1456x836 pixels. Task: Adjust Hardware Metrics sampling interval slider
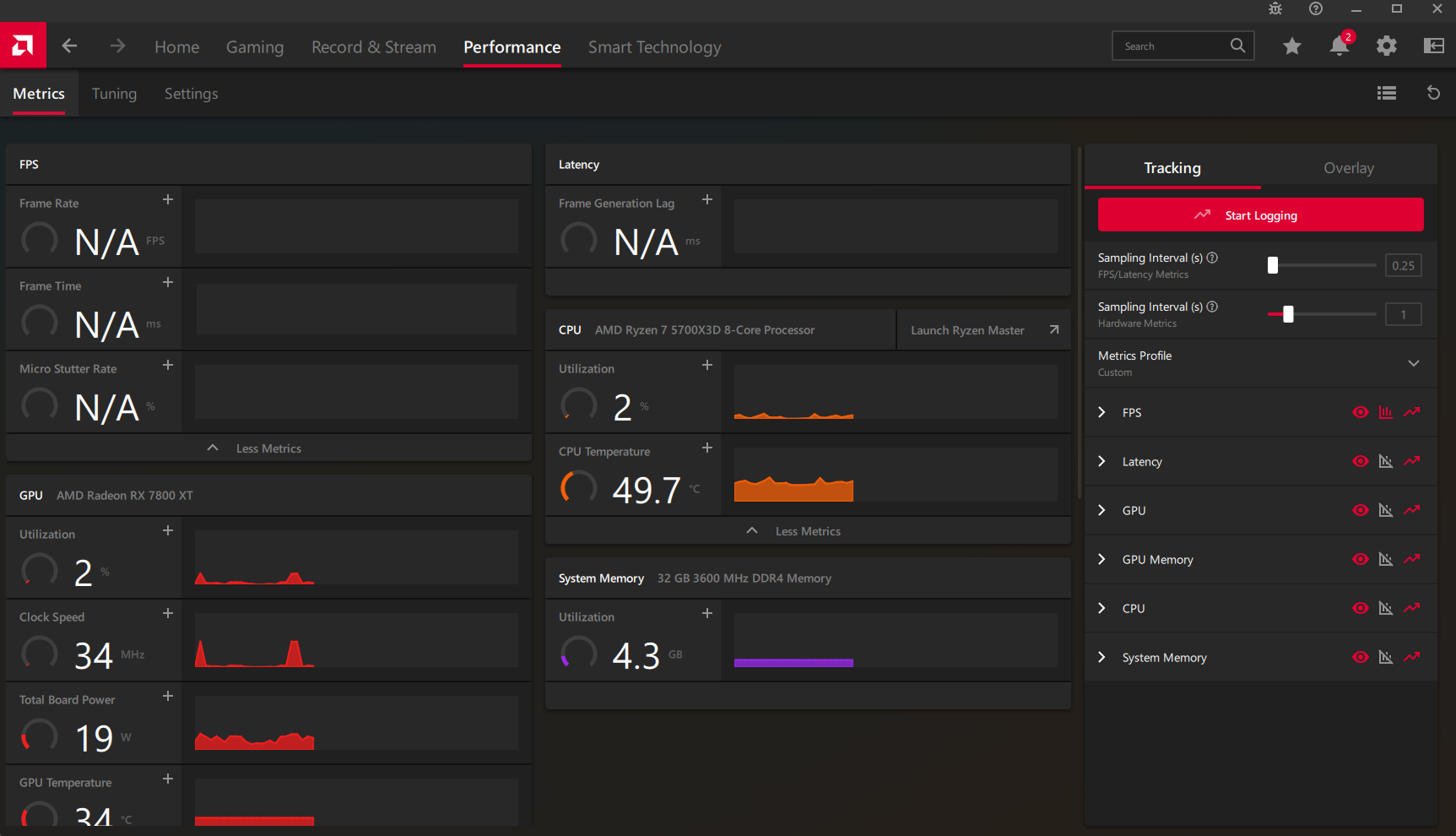pyautogui.click(x=1322, y=314)
